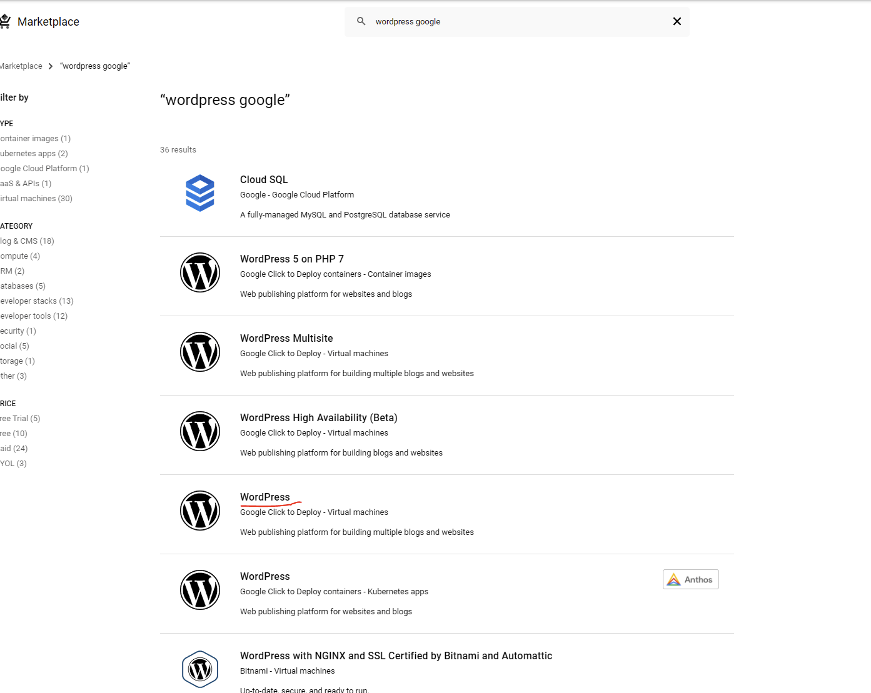This screenshot has height=693, width=871.
Task: Click the Marketplace cart icon
Action: tap(5, 22)
